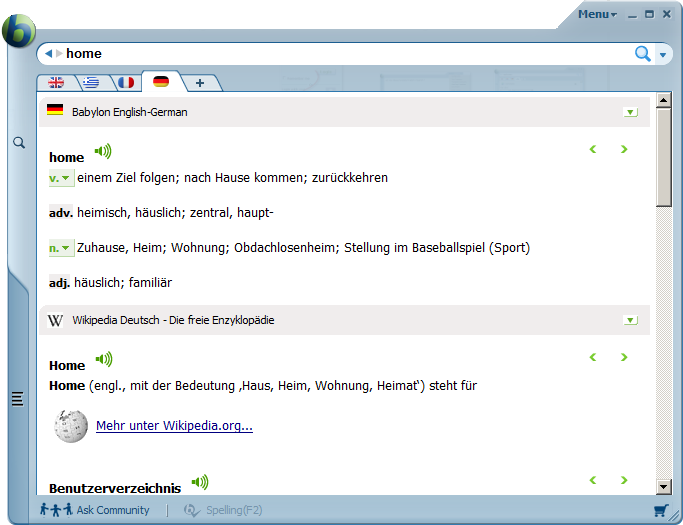The height and width of the screenshot is (525, 683).
Task: Select the German flag tab
Action: click(x=161, y=81)
